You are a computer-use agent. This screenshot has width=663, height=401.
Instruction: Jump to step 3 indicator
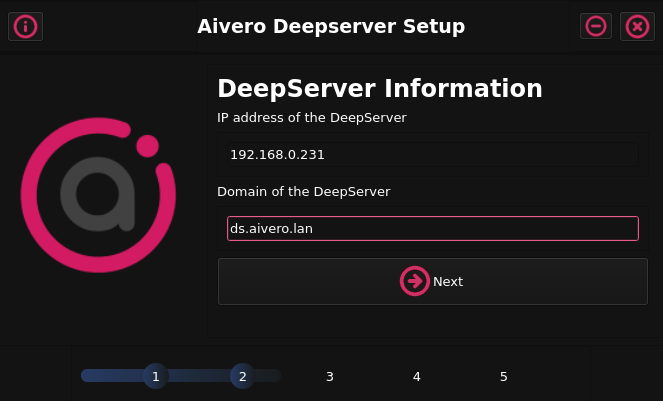pos(330,376)
